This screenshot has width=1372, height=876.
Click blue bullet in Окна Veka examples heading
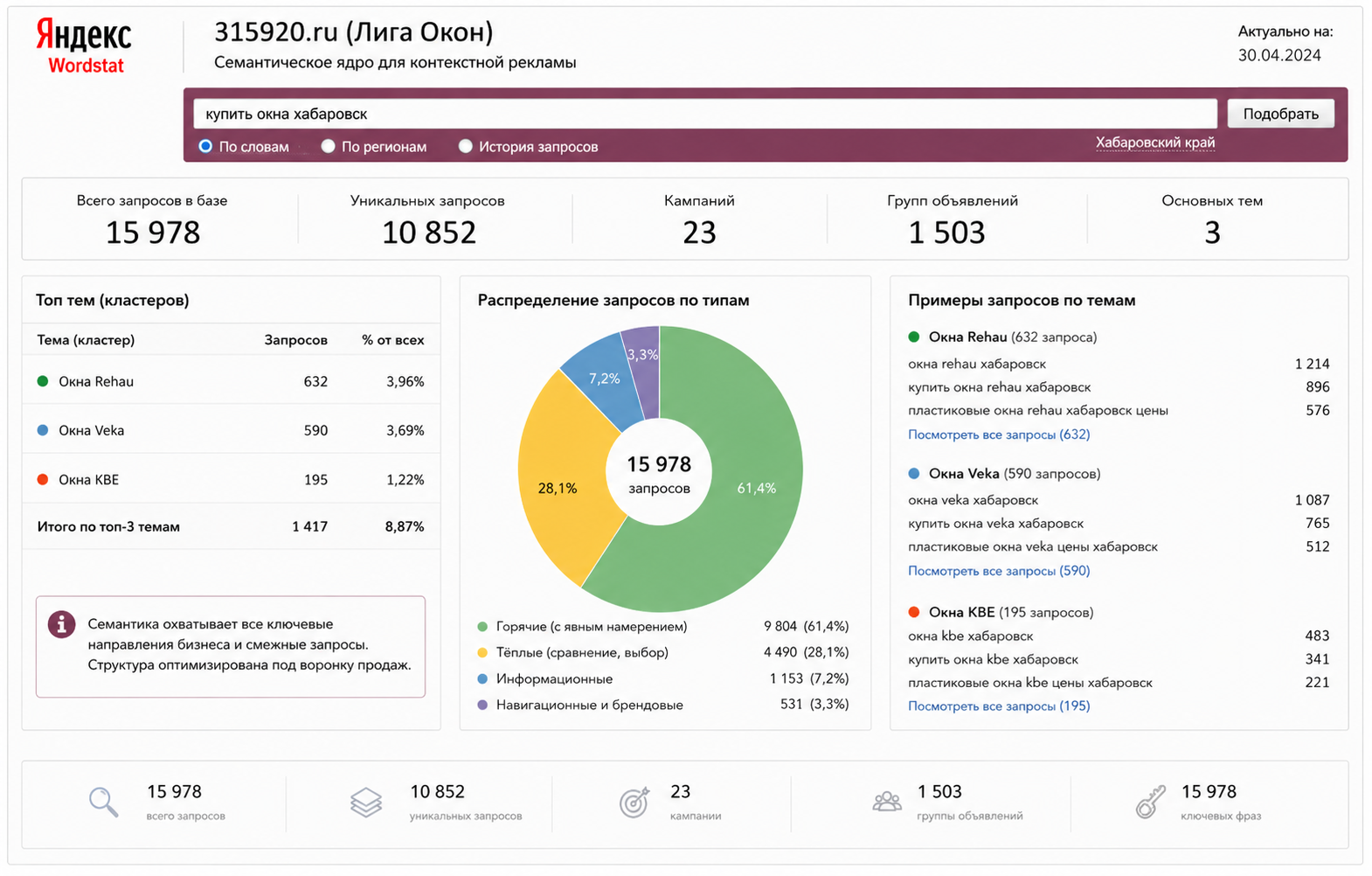(x=914, y=473)
